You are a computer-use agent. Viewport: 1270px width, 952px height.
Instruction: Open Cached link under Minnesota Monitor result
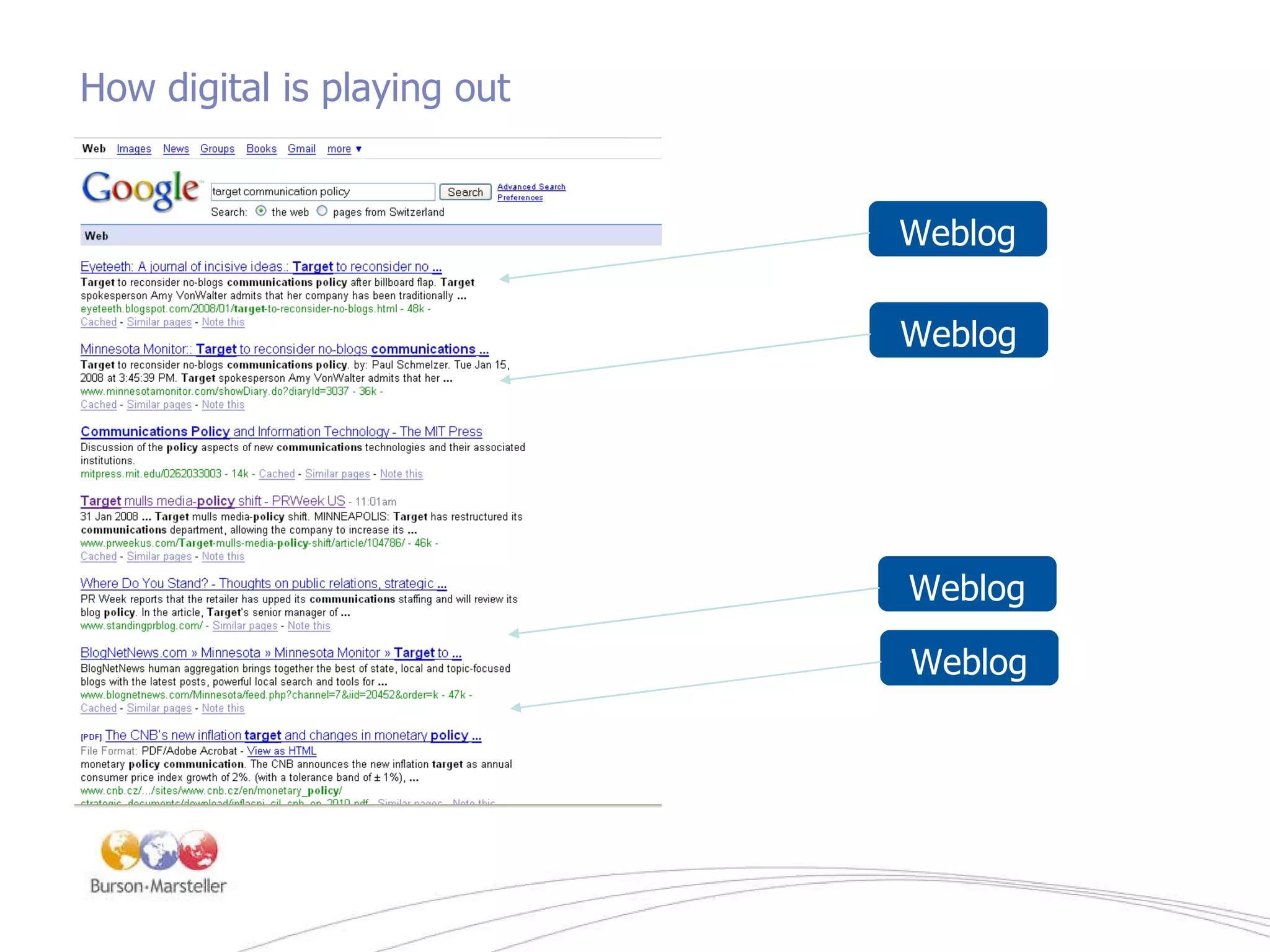99,405
